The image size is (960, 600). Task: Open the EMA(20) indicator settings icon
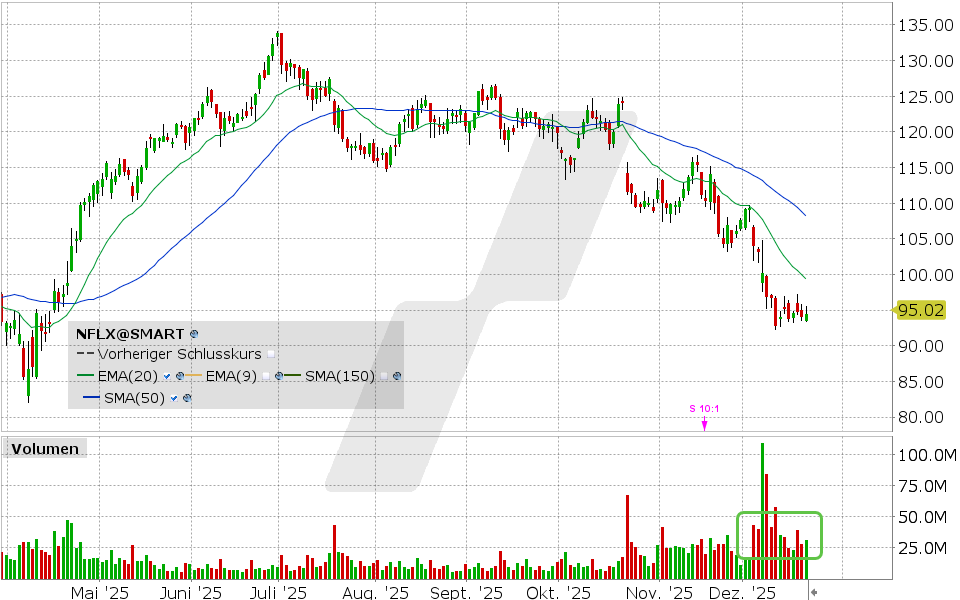pos(179,376)
